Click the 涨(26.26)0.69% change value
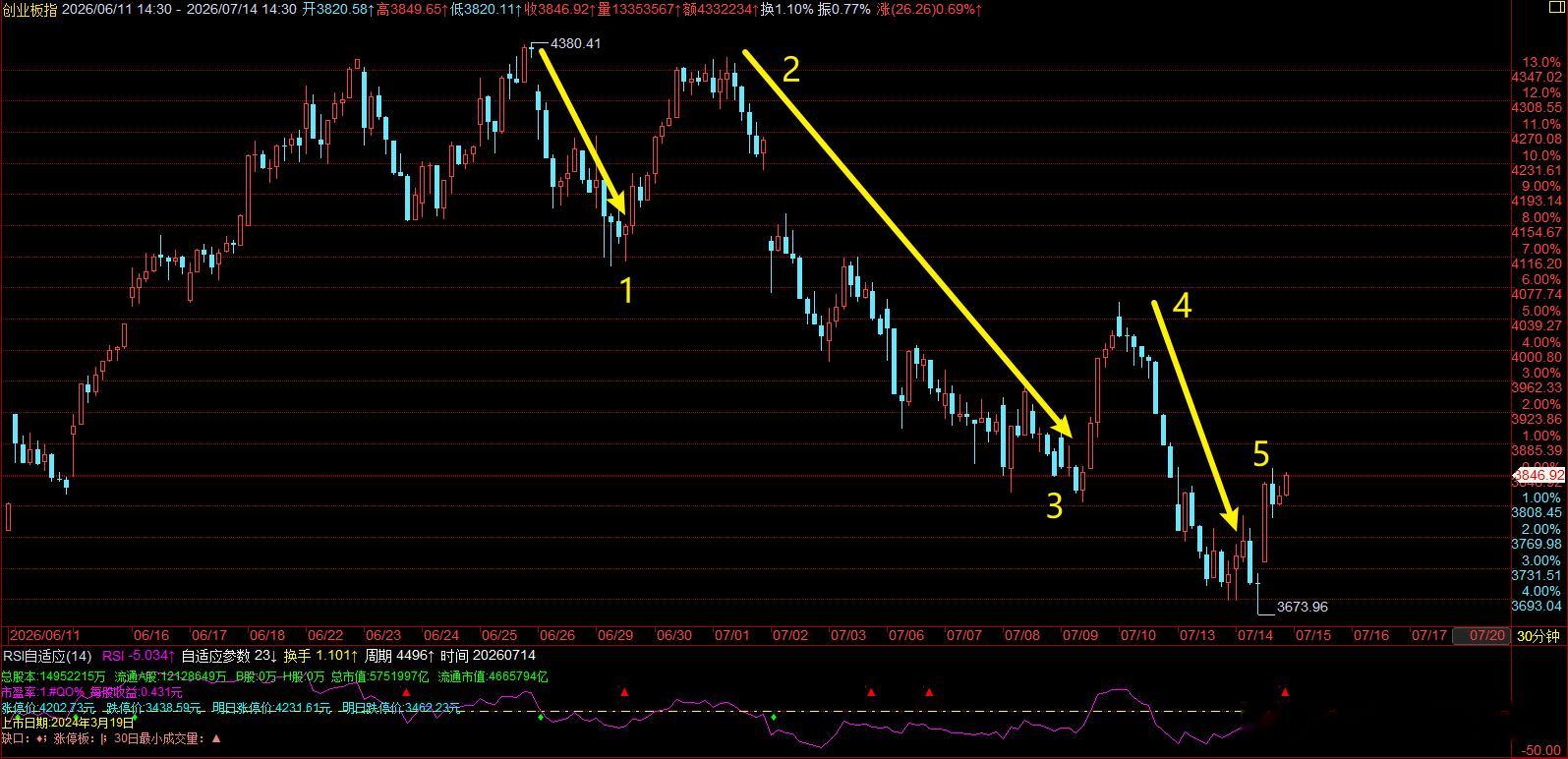Viewport: 1568px width, 759px height. tap(927, 9)
